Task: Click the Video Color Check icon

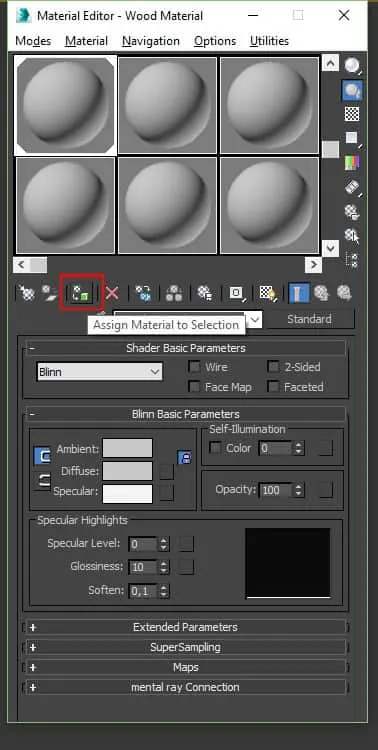Action: click(x=352, y=163)
